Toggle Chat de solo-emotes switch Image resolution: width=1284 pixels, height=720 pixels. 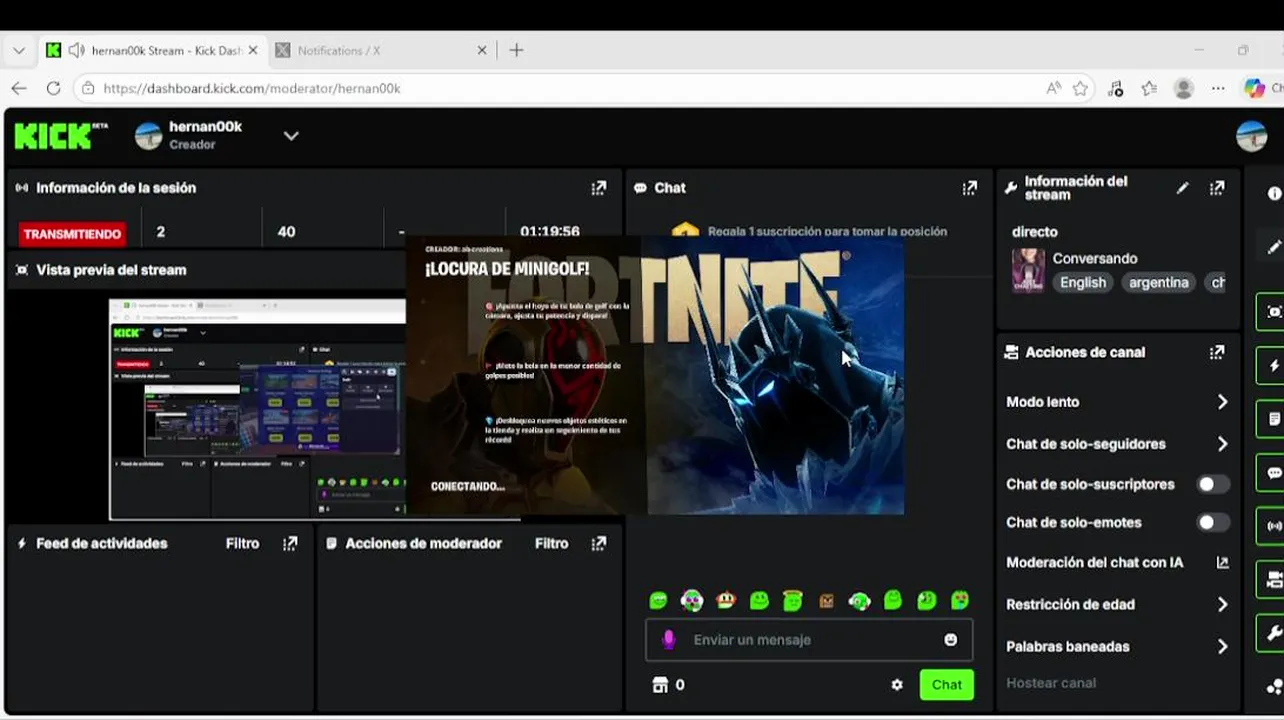pyautogui.click(x=1213, y=522)
